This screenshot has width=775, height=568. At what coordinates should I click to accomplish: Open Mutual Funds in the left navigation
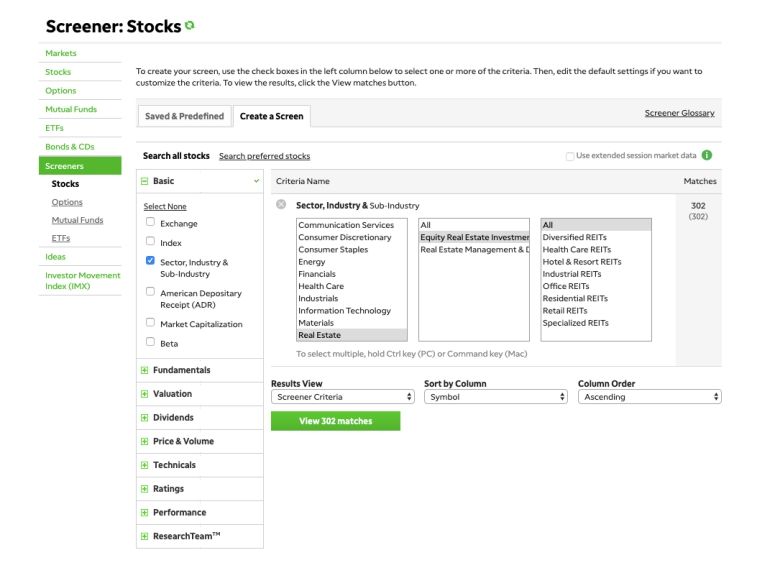pos(71,109)
